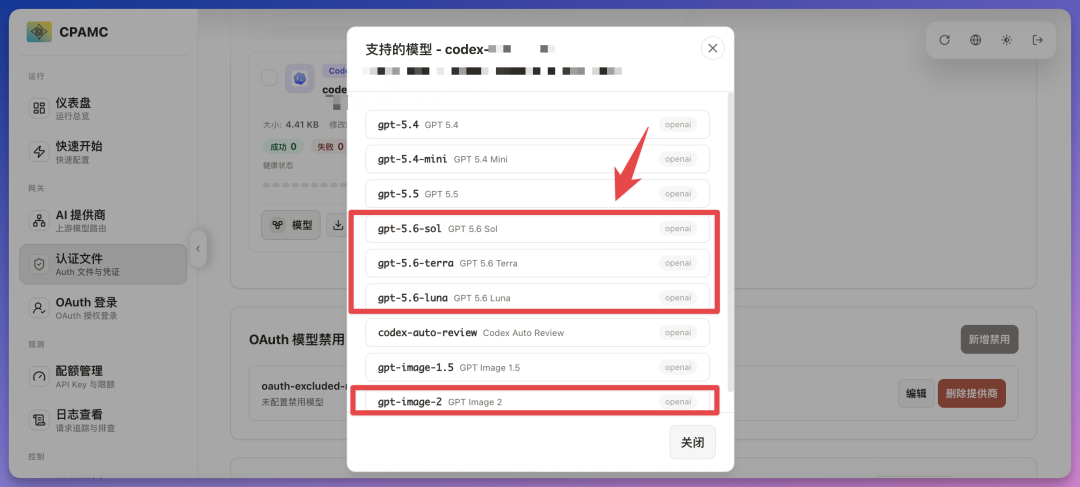Select the 快速开始 menu item
Viewport: 1080px width, 487px height.
click(103, 152)
